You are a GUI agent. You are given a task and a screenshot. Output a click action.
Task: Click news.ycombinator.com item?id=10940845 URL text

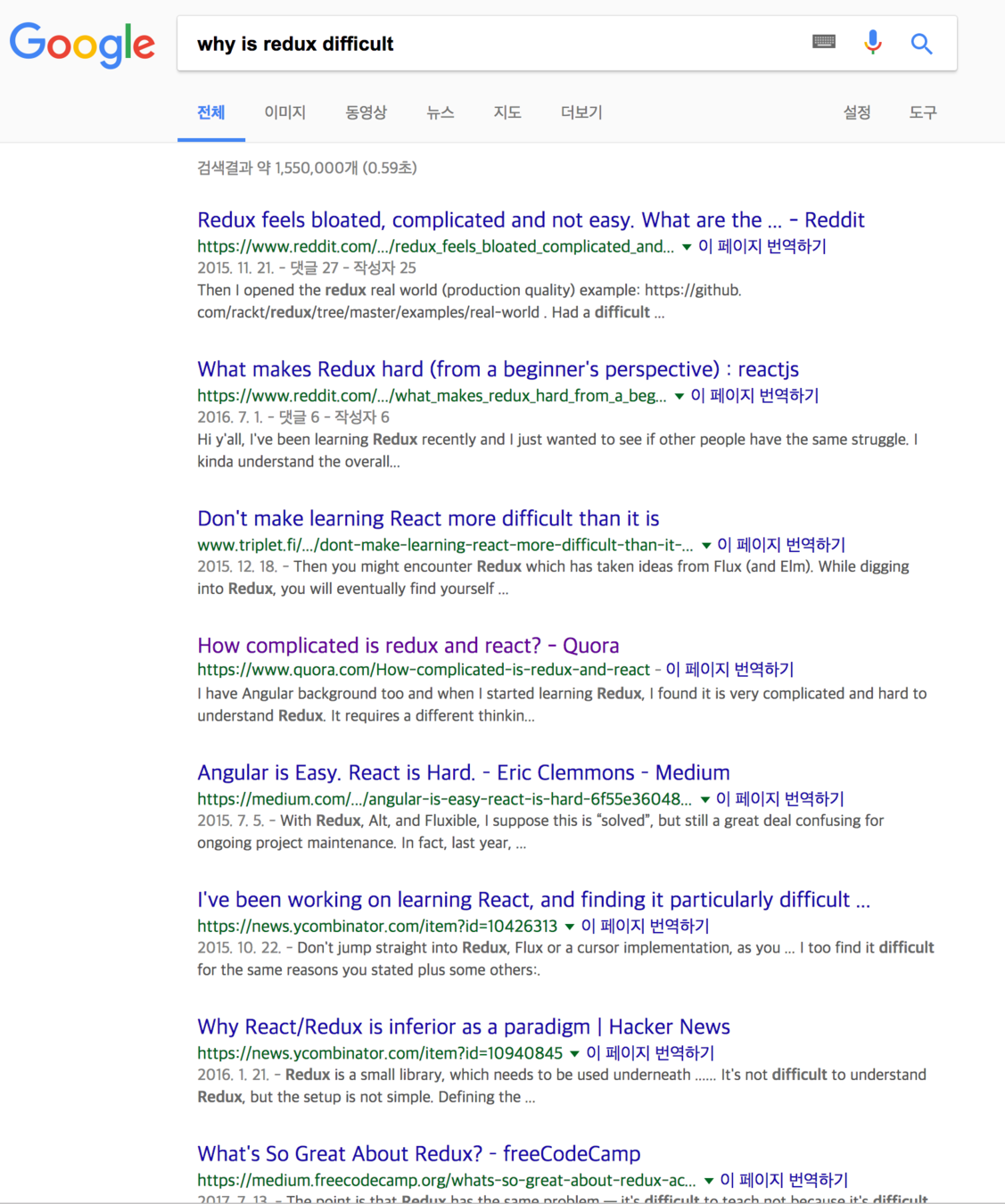(380, 1053)
